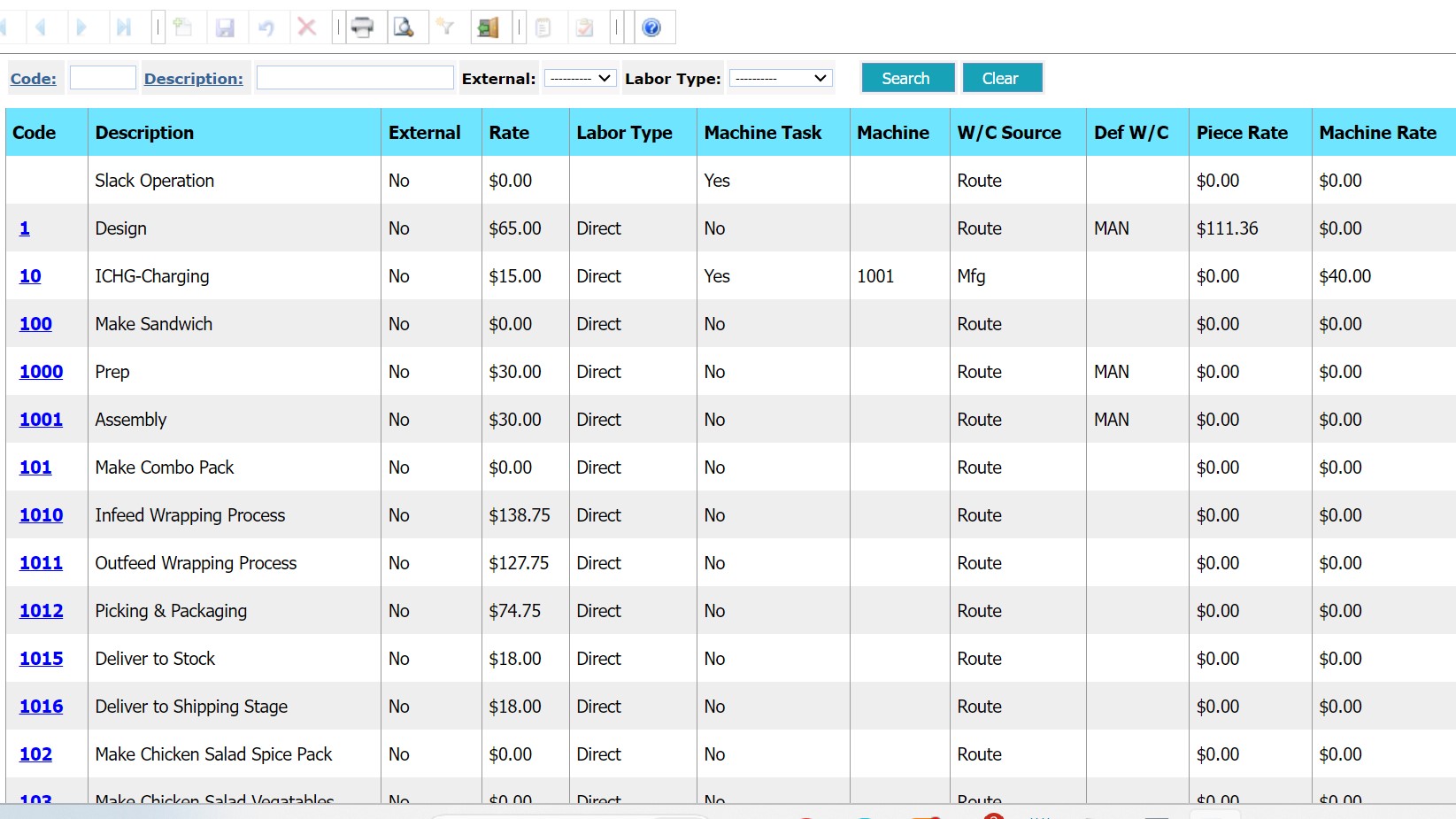Open help with the blue question mark icon
This screenshot has width=1456, height=819.
pos(652,27)
